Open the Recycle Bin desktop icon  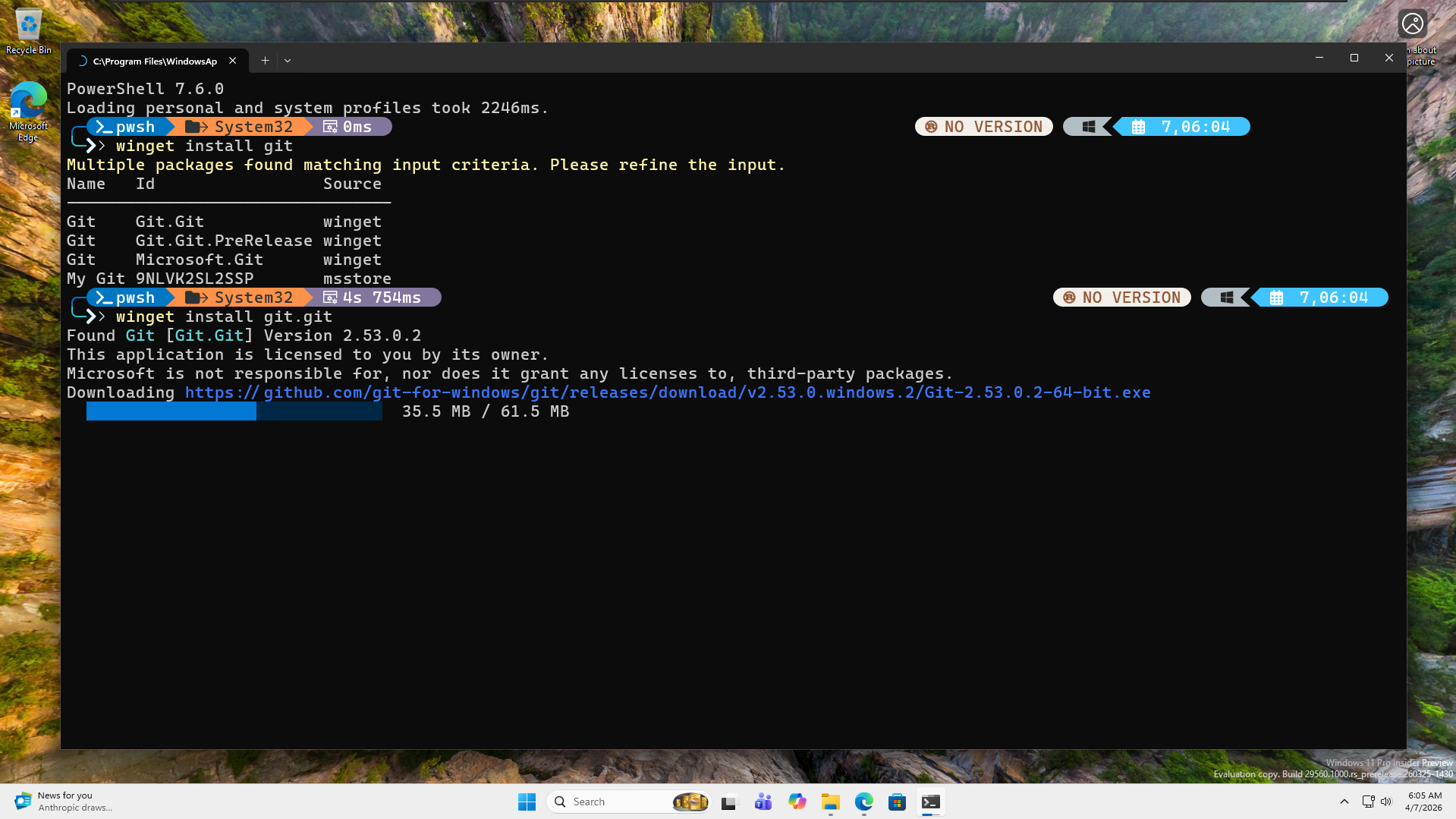point(29,30)
